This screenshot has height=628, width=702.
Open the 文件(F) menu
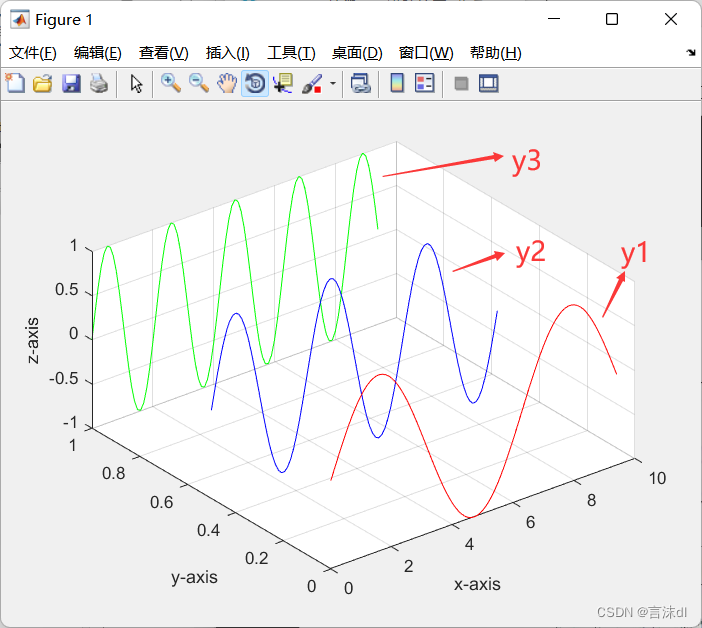tap(33, 53)
